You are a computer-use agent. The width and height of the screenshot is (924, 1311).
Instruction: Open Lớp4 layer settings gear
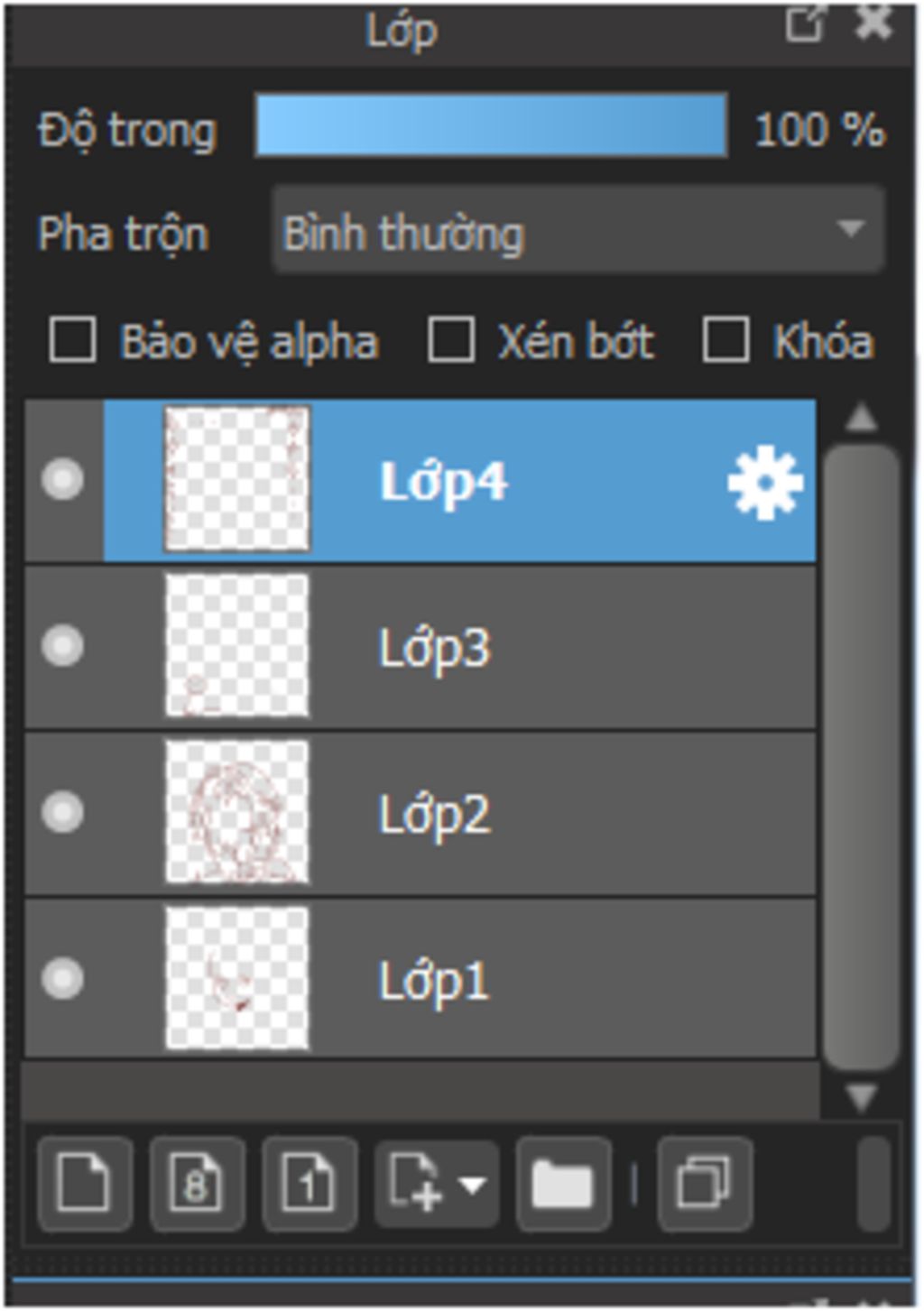764,482
